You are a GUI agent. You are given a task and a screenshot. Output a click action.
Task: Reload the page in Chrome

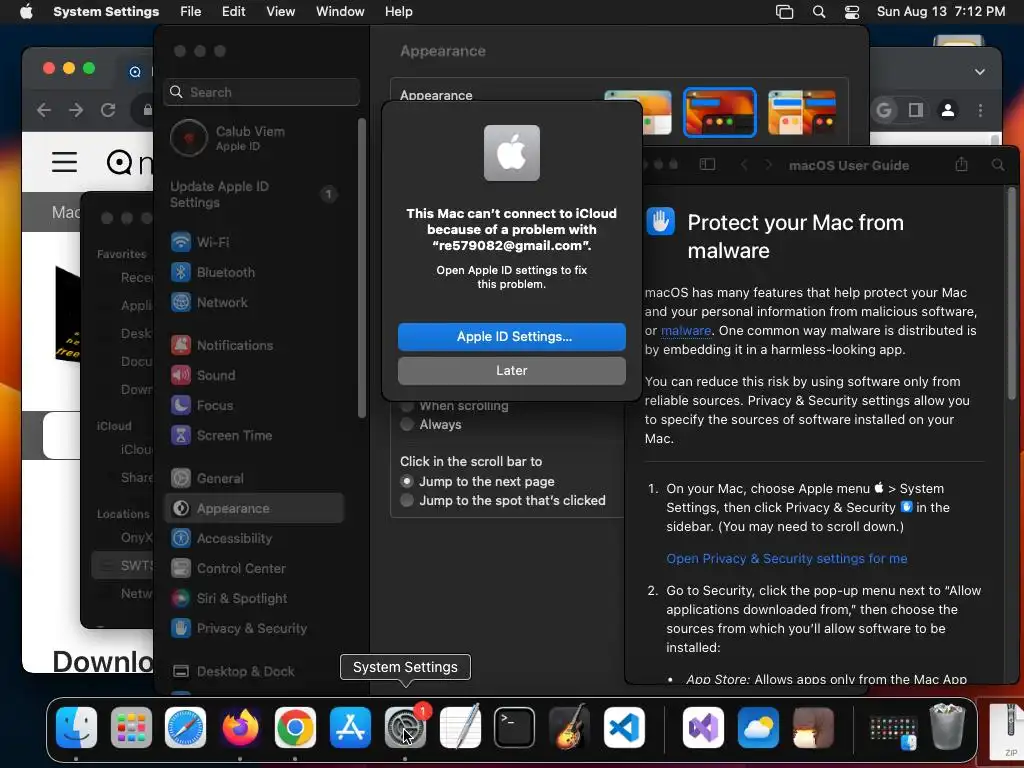pyautogui.click(x=108, y=110)
